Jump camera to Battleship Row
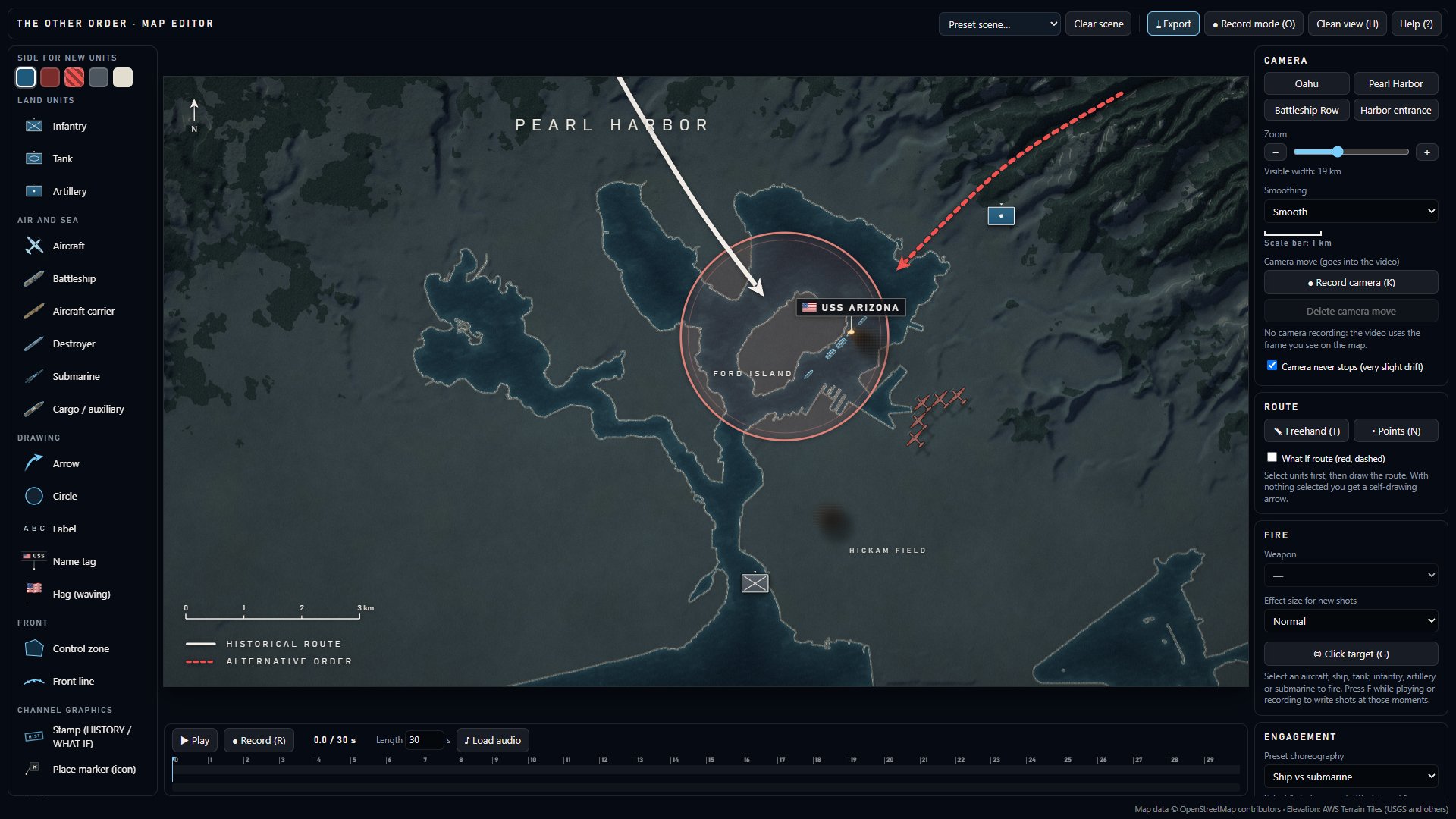 [x=1307, y=110]
